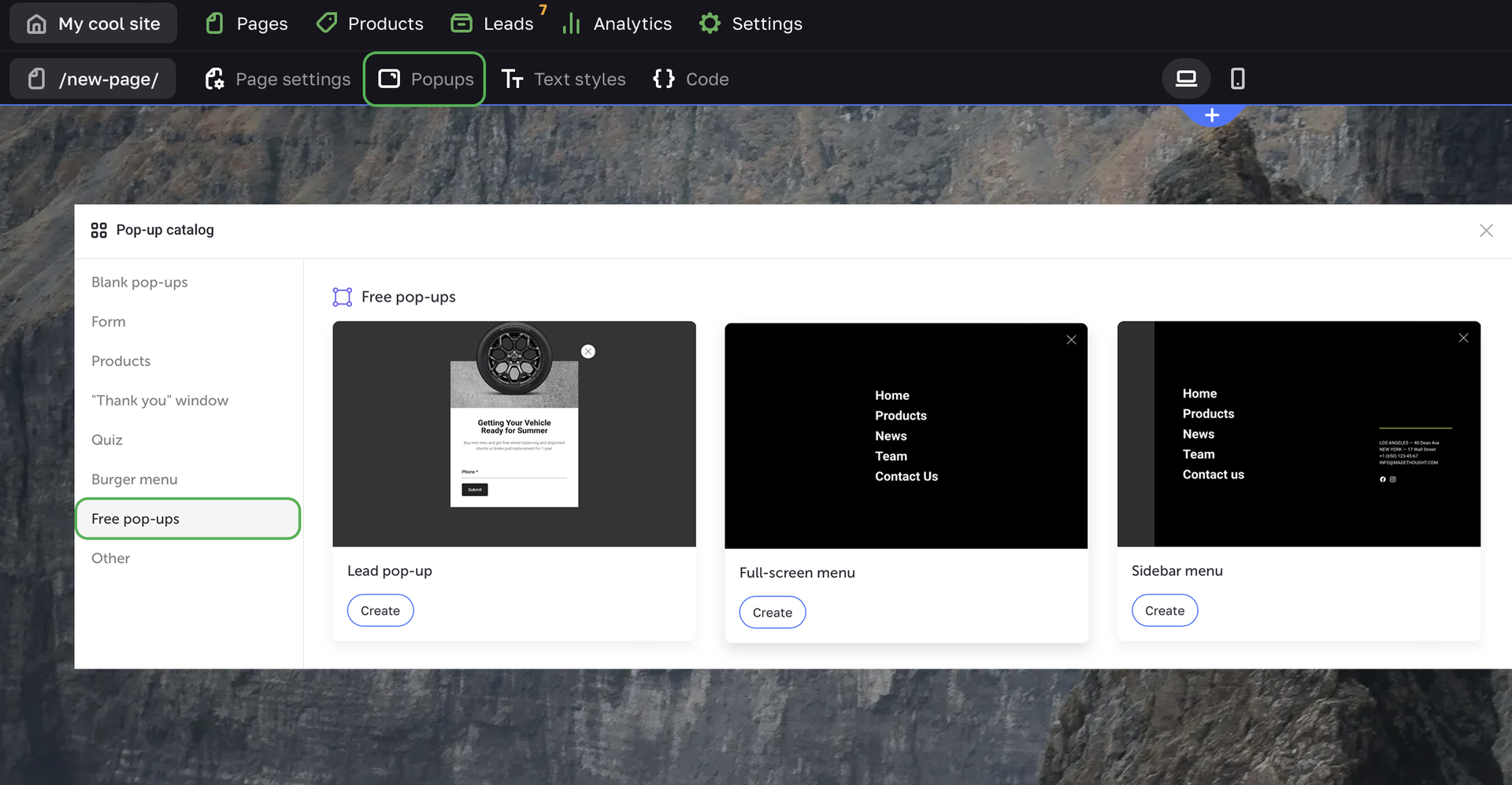The width and height of the screenshot is (1512, 785).
Task: Switch to mobile preview mode icon
Action: coord(1237,79)
